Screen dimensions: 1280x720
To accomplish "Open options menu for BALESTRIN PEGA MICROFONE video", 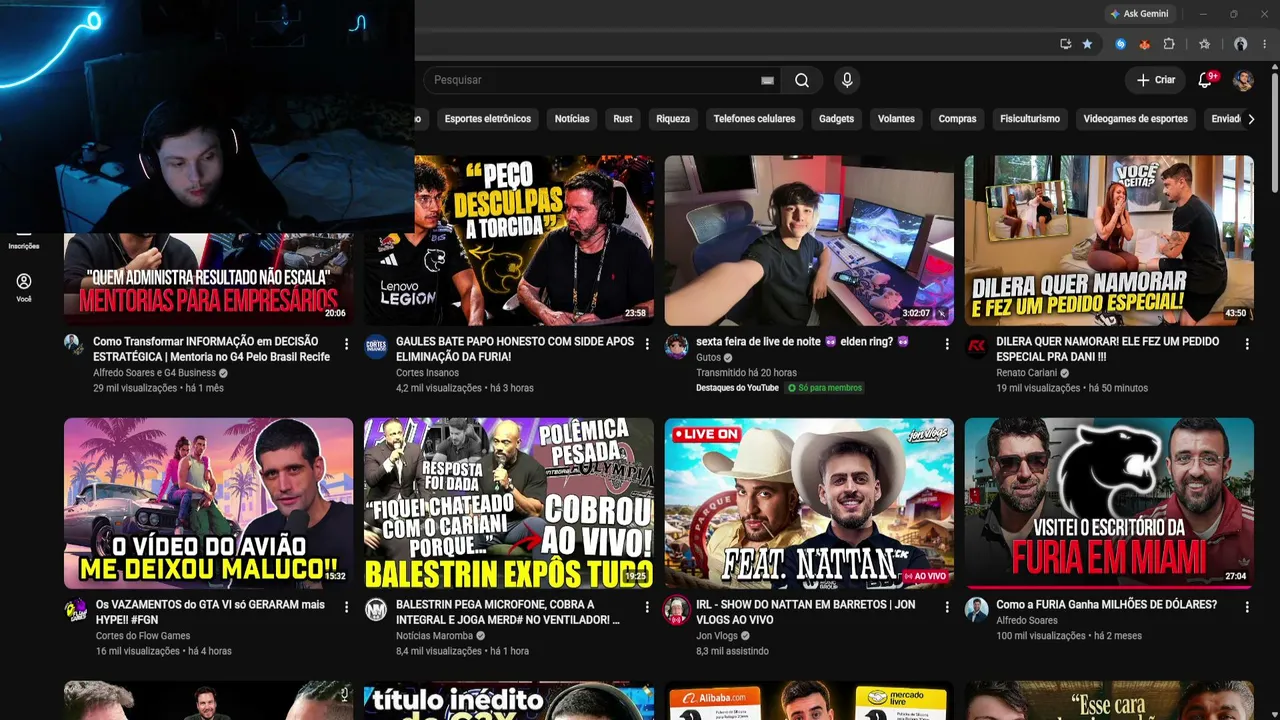I will coord(647,607).
